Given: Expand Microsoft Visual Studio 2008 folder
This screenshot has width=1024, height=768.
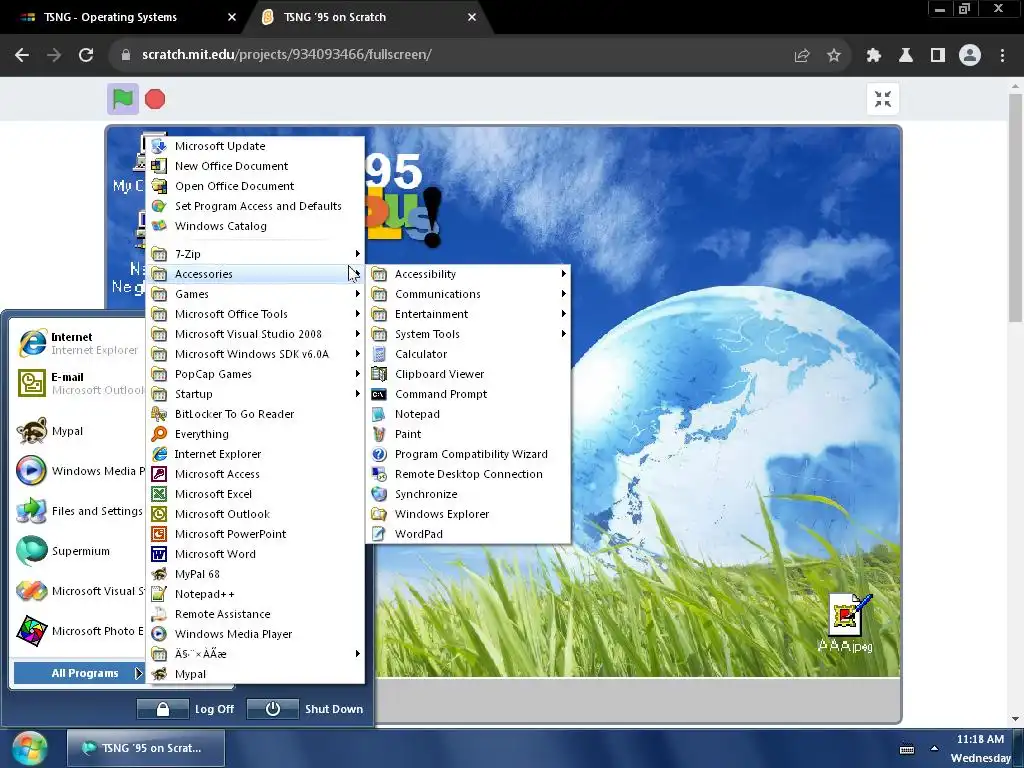Looking at the screenshot, I should click(x=255, y=334).
